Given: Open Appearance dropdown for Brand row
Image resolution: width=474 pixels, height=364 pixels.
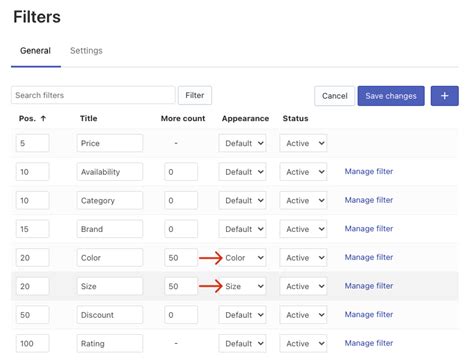Looking at the screenshot, I should [x=242, y=229].
